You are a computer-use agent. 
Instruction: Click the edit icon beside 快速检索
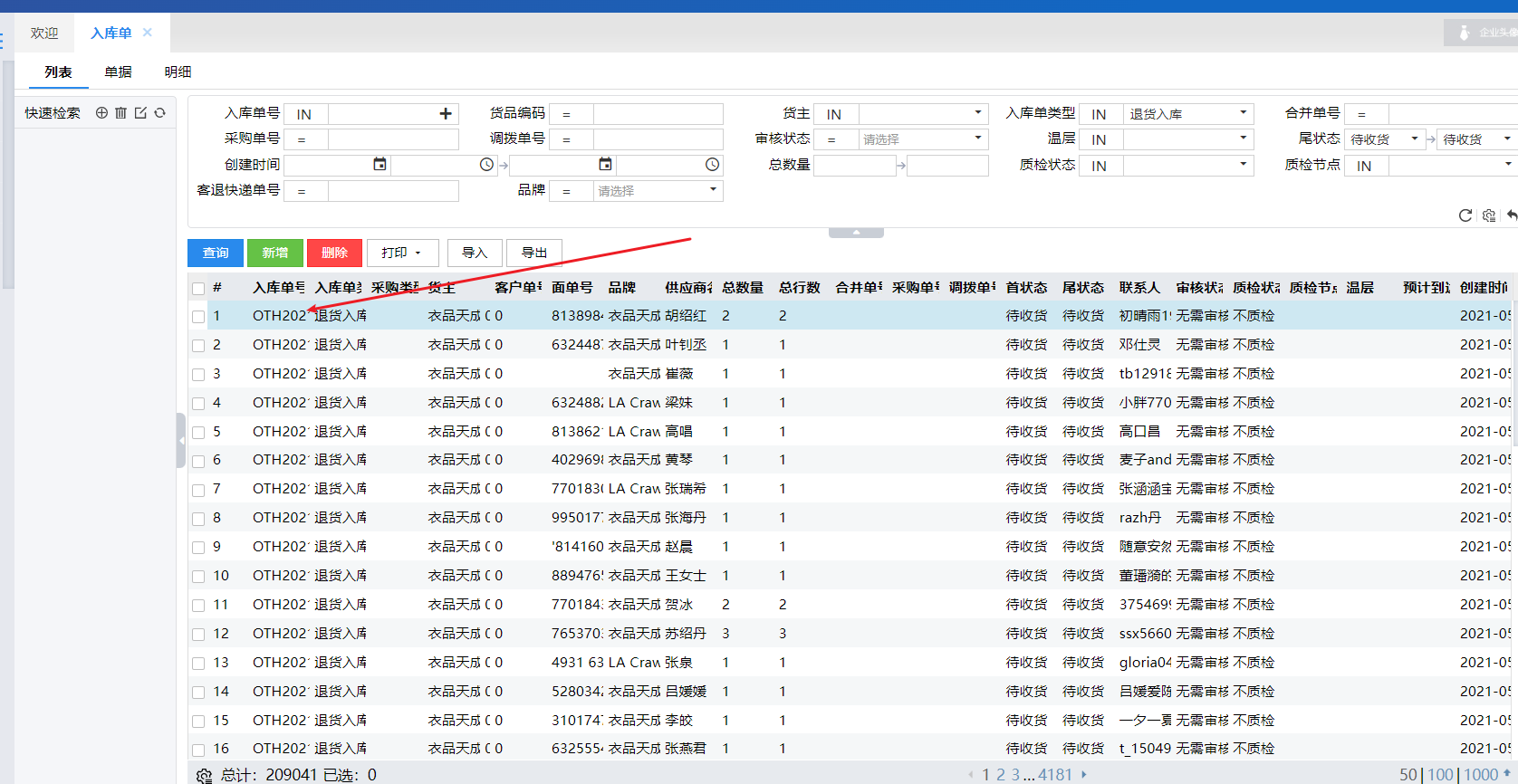pos(140,113)
